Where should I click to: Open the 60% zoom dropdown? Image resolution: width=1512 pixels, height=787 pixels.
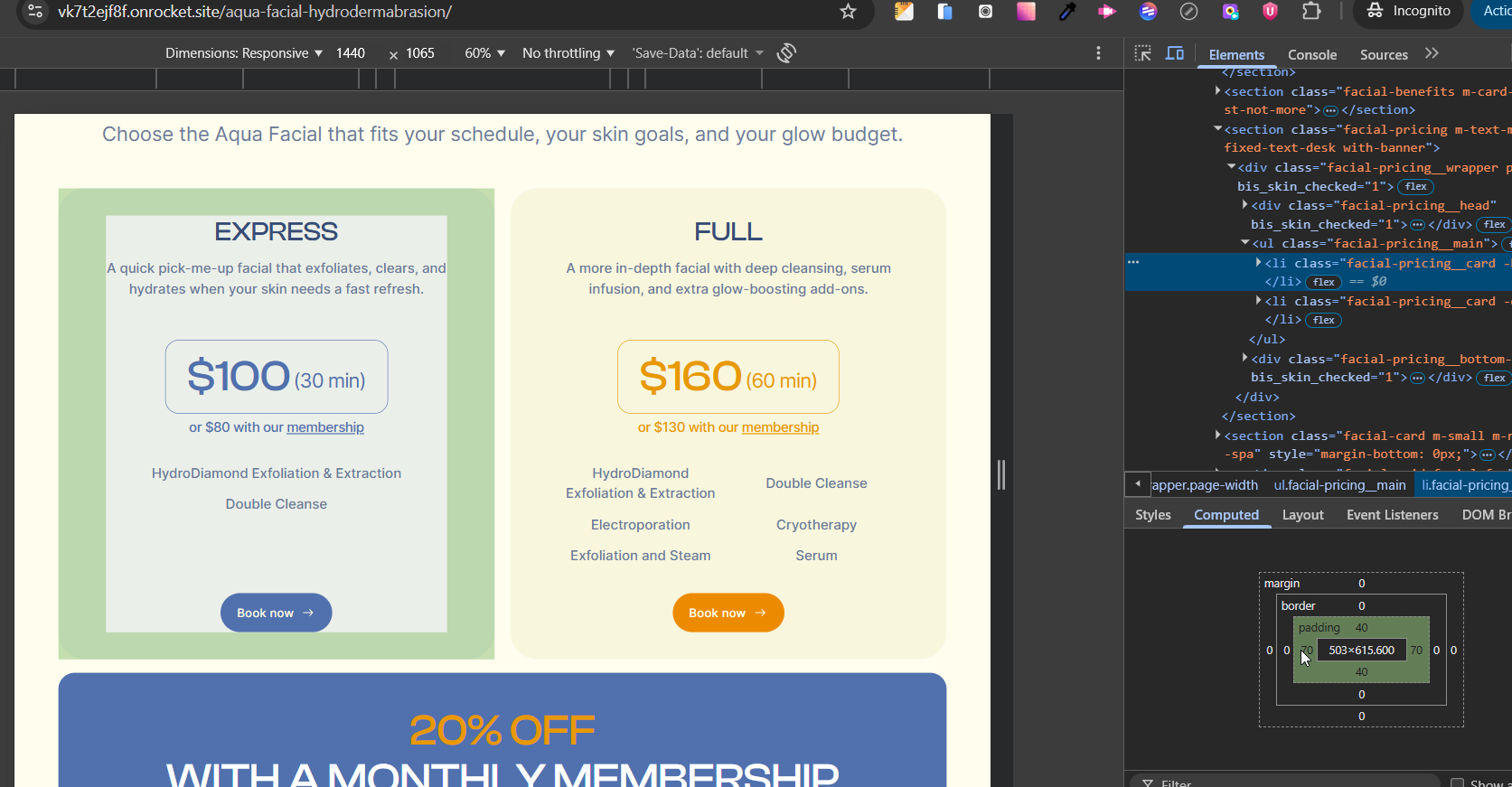[485, 53]
